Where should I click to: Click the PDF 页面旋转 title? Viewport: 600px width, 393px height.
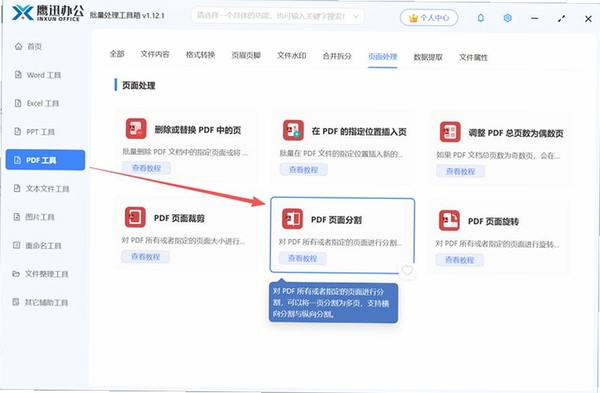pos(493,221)
